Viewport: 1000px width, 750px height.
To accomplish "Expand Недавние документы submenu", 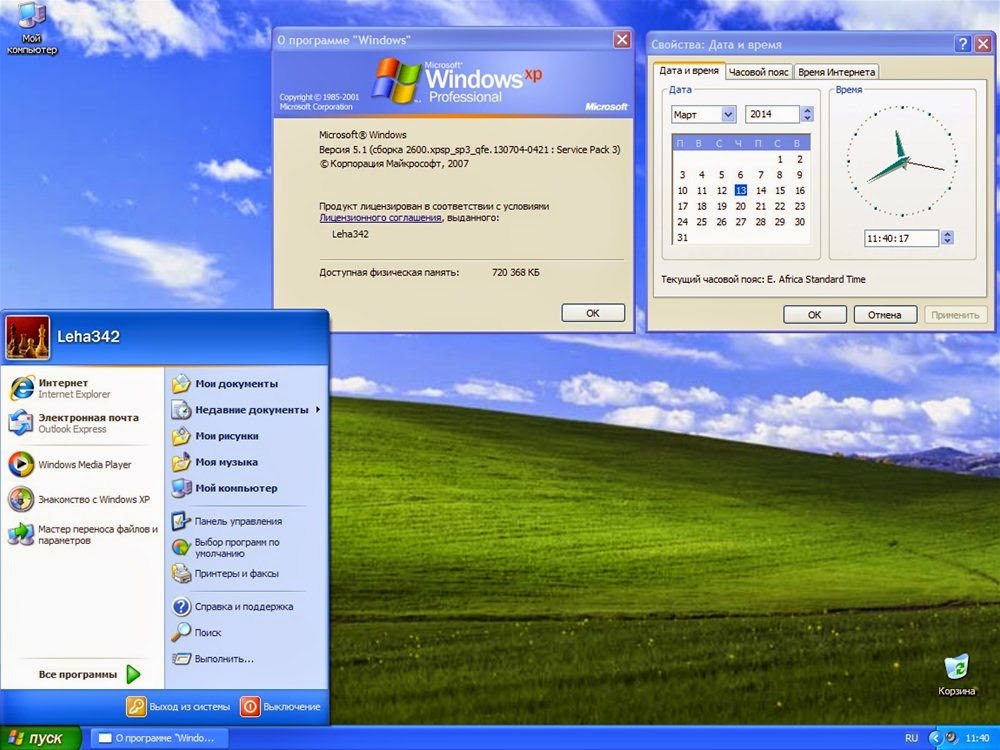I will tap(246, 410).
